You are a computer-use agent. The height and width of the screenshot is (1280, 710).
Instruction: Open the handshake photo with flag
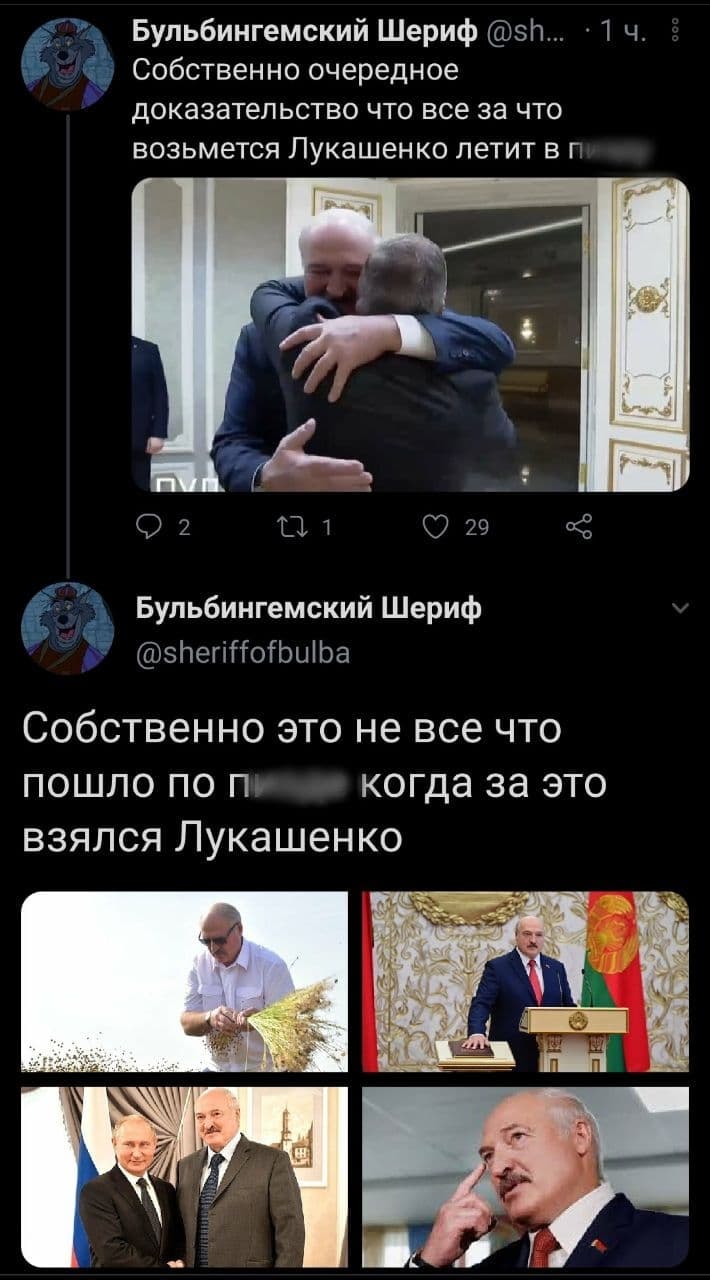pyautogui.click(x=184, y=1177)
